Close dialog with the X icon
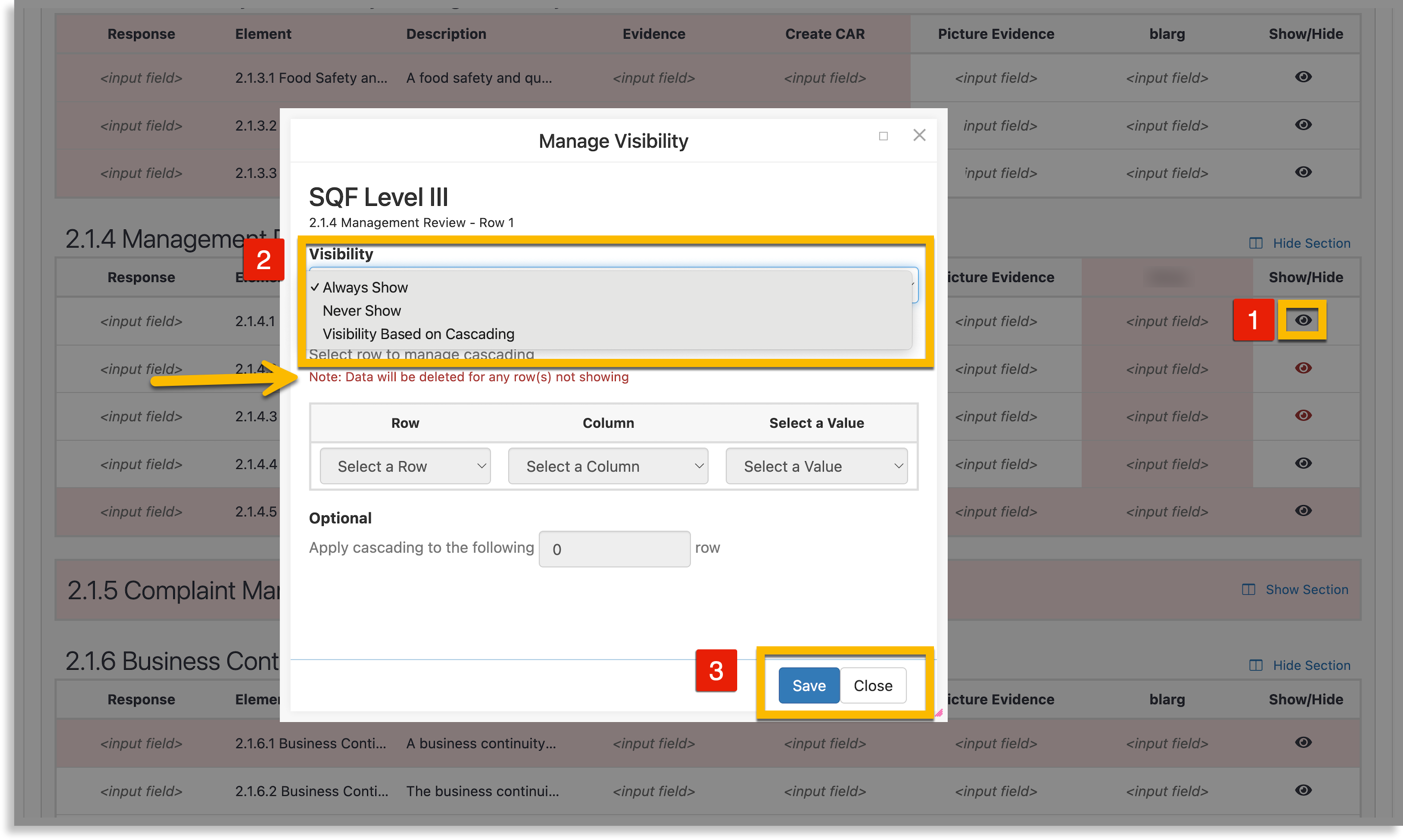 coord(920,135)
